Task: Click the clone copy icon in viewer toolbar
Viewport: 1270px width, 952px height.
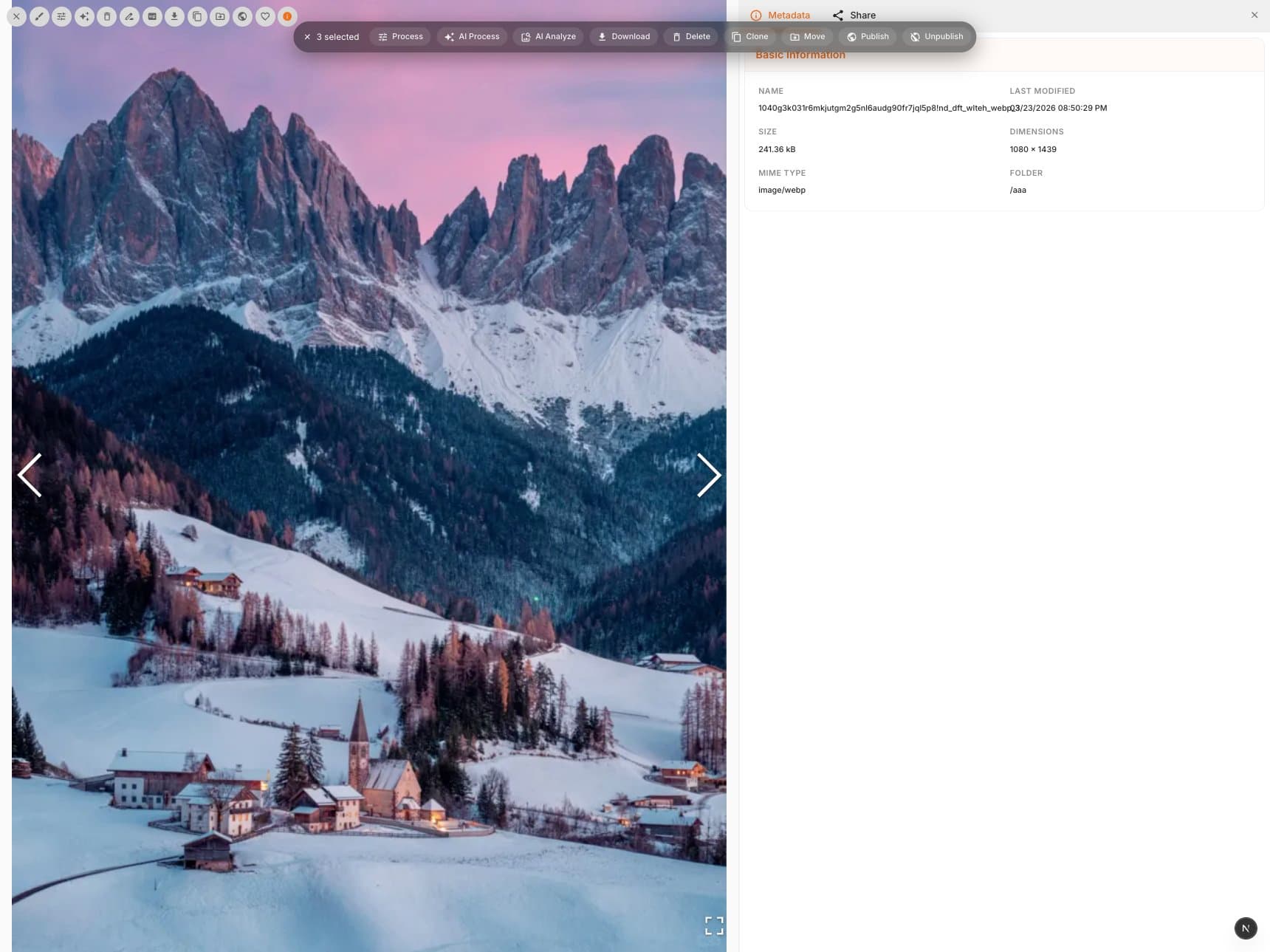Action: pyautogui.click(x=197, y=16)
